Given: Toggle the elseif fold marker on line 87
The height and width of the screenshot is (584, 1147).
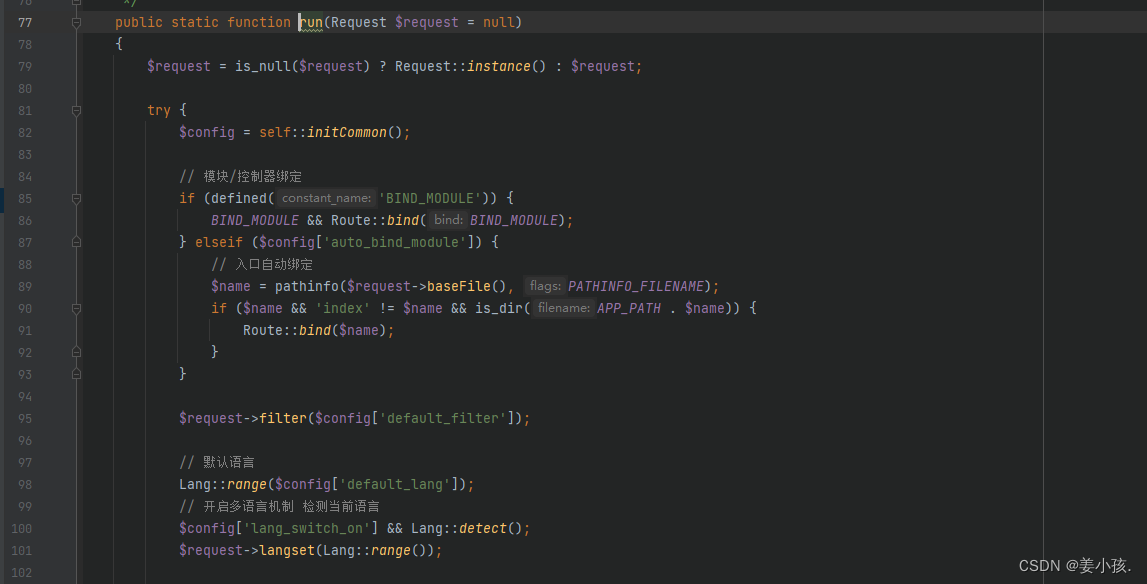Looking at the screenshot, I should 76,242.
